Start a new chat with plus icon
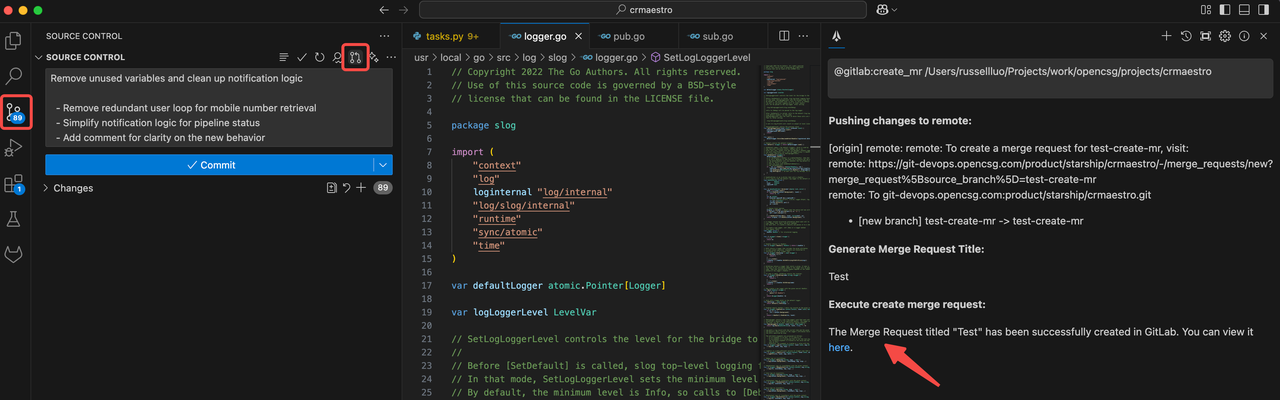Screen dimensions: 1280x400 [x=1165, y=36]
